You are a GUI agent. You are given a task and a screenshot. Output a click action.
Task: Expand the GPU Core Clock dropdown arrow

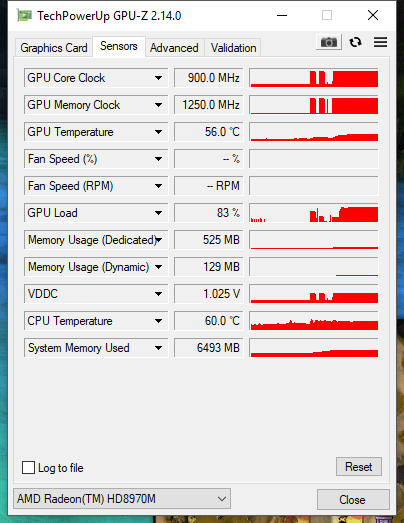158,78
